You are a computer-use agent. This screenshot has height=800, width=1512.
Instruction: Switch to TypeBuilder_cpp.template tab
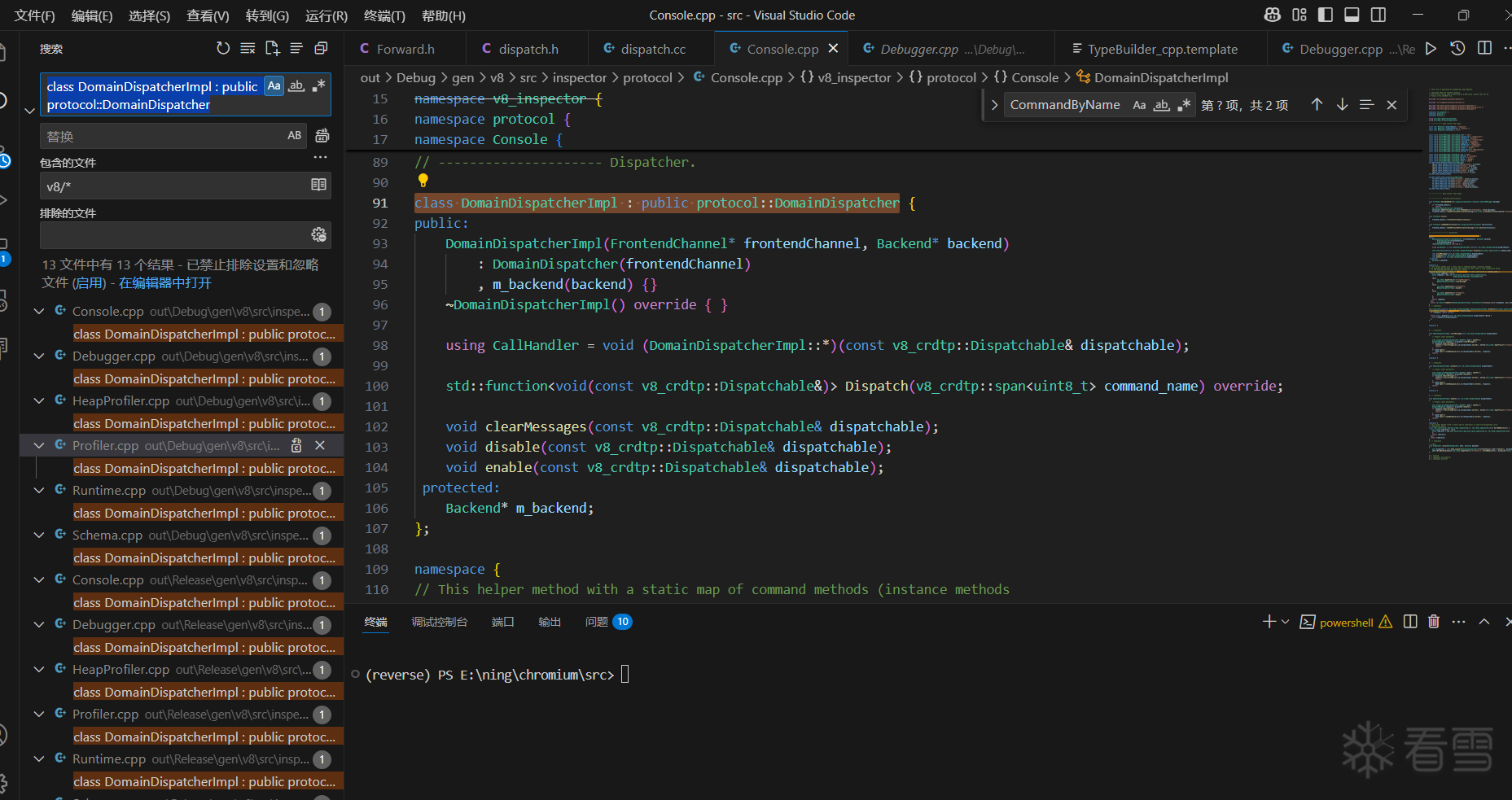click(x=1160, y=49)
